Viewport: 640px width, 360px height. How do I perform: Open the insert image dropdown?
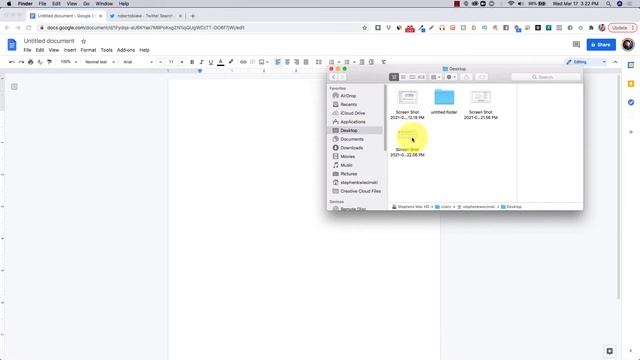coord(264,62)
